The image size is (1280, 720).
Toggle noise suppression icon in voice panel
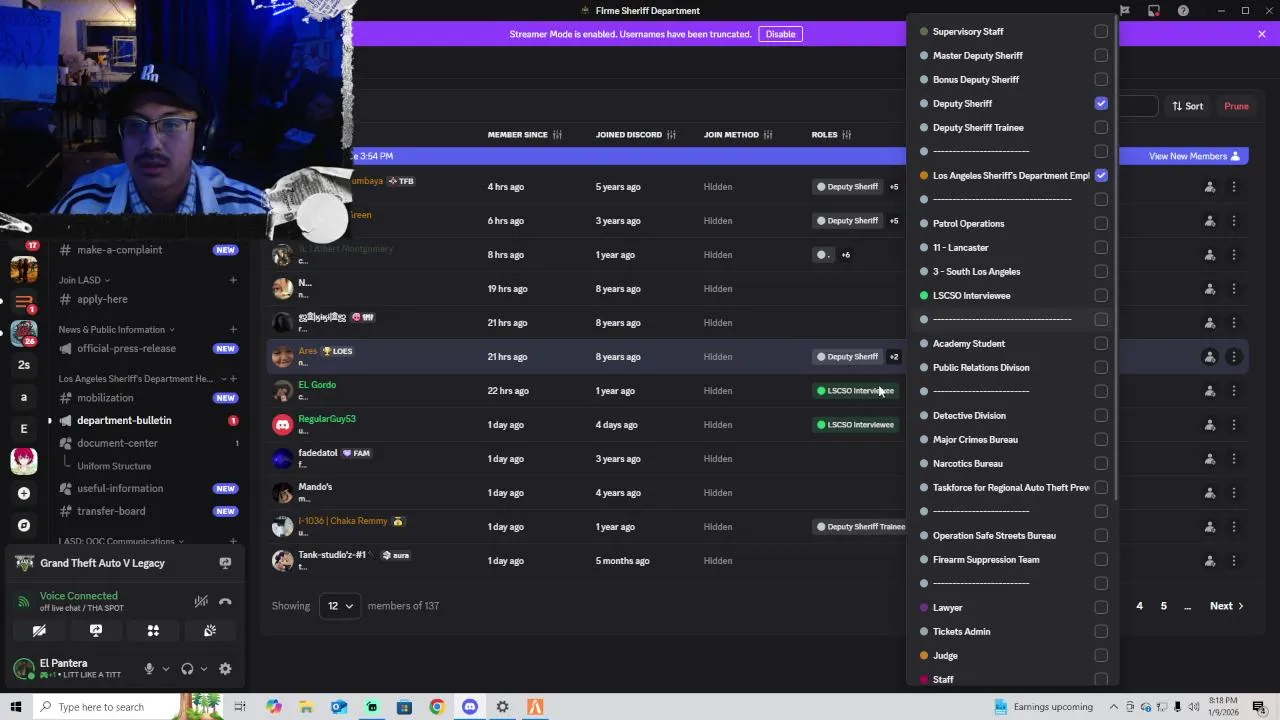pyautogui.click(x=201, y=602)
